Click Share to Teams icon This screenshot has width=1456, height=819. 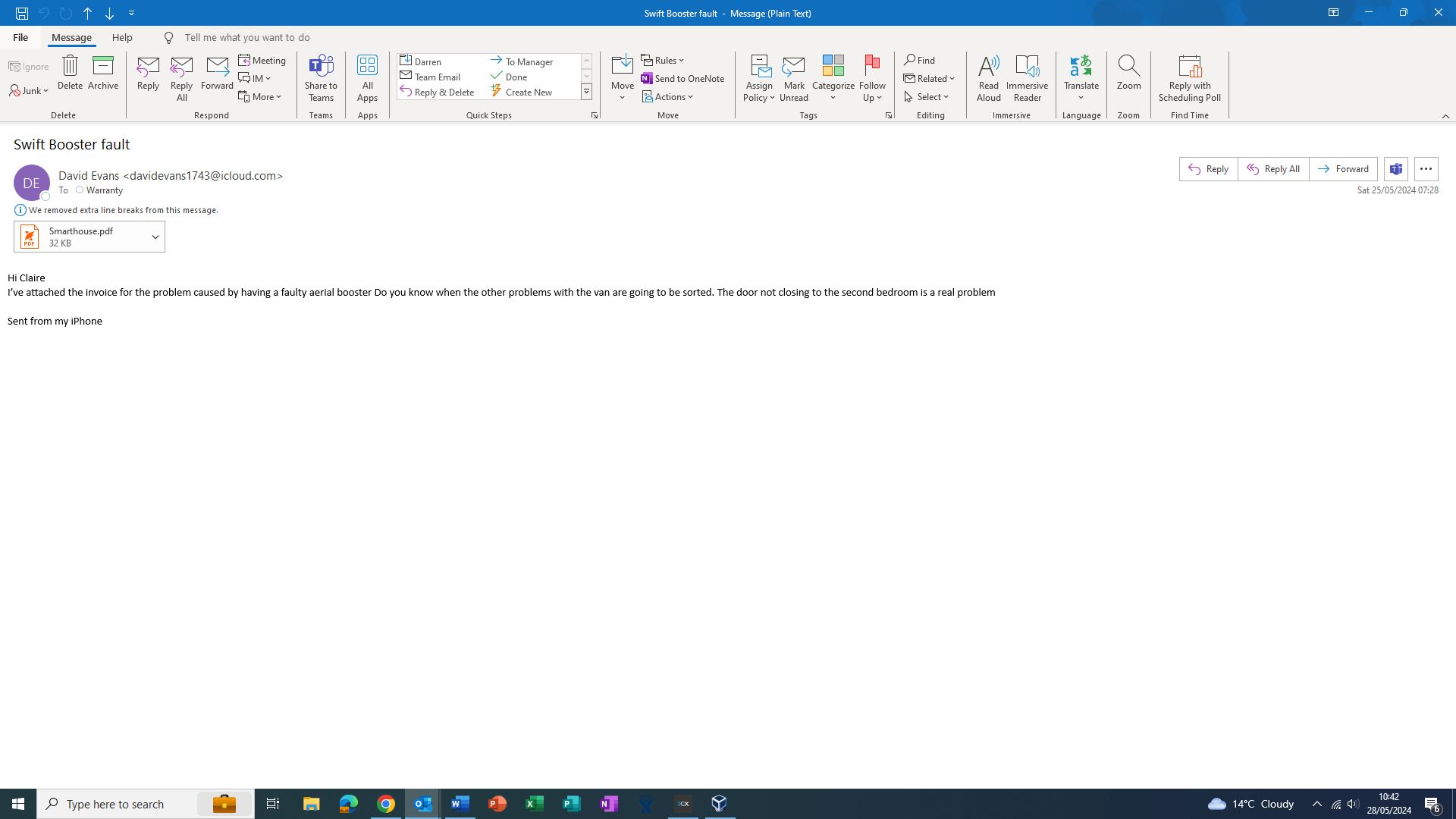point(321,67)
